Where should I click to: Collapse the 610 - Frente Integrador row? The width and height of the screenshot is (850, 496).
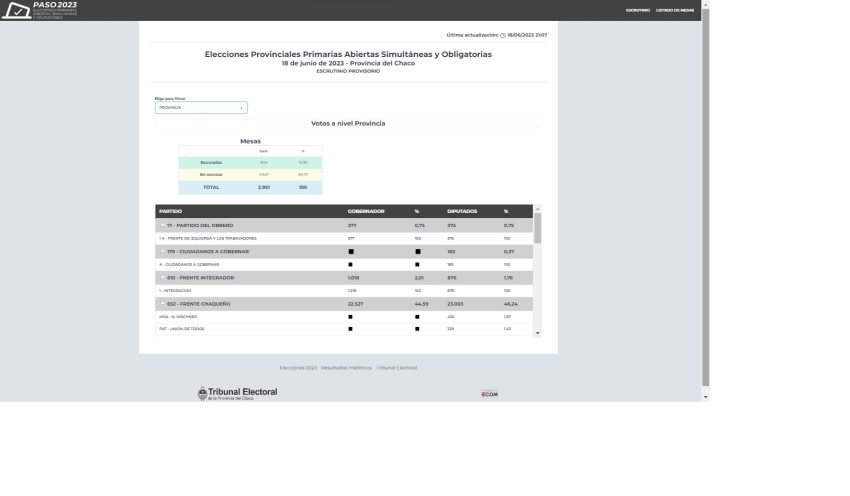(163, 277)
